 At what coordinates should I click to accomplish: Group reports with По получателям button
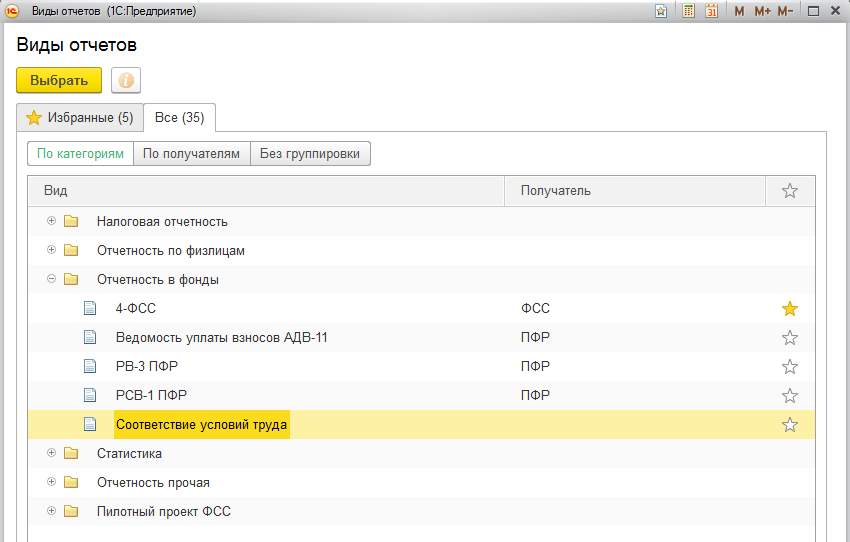[x=191, y=154]
